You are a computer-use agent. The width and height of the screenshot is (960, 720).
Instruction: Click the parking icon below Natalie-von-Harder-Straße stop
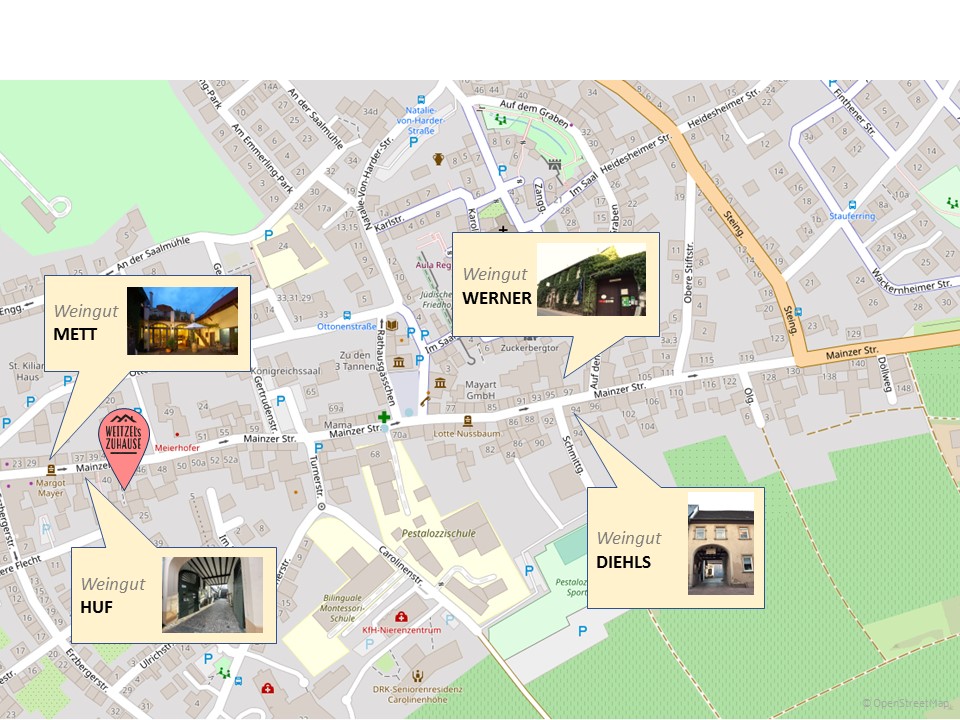(x=413, y=143)
